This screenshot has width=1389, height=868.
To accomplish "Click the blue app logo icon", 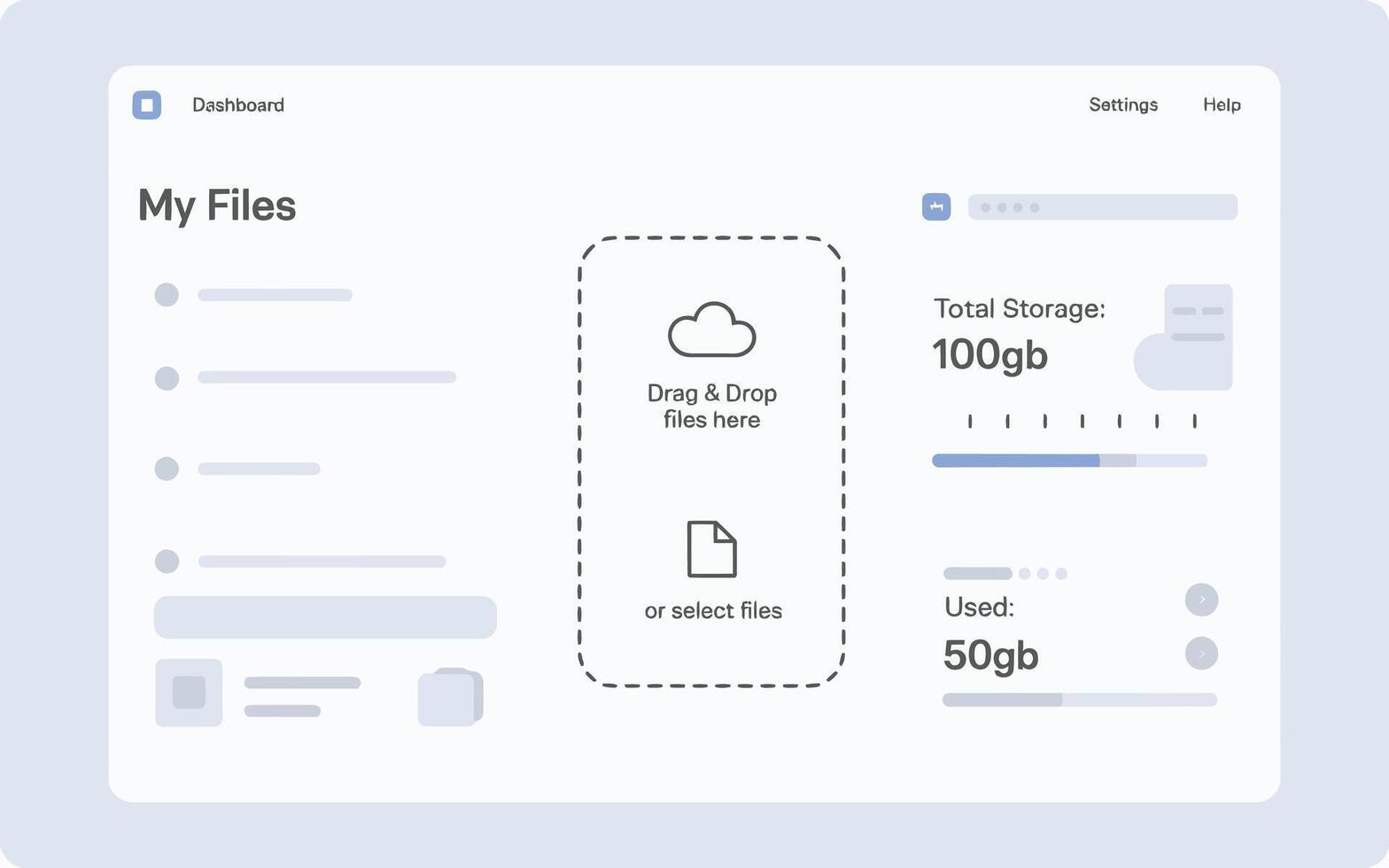I will pyautogui.click(x=147, y=105).
